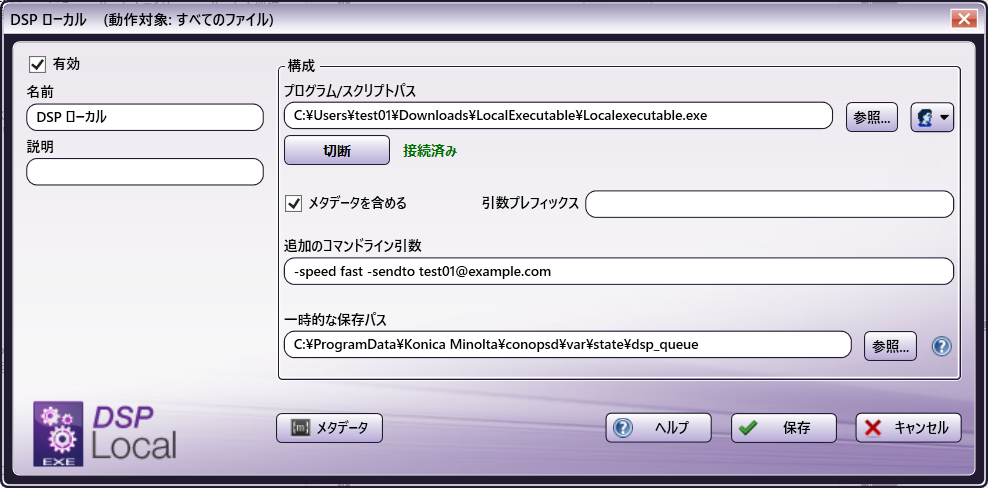Toggle the メタデータを含める checkbox
Image resolution: width=988 pixels, height=488 pixels.
coord(294,204)
